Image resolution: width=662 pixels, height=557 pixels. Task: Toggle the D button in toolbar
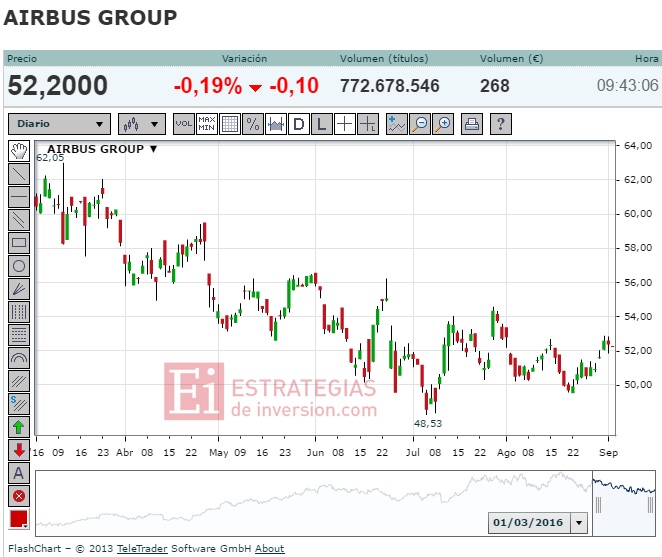tap(299, 124)
